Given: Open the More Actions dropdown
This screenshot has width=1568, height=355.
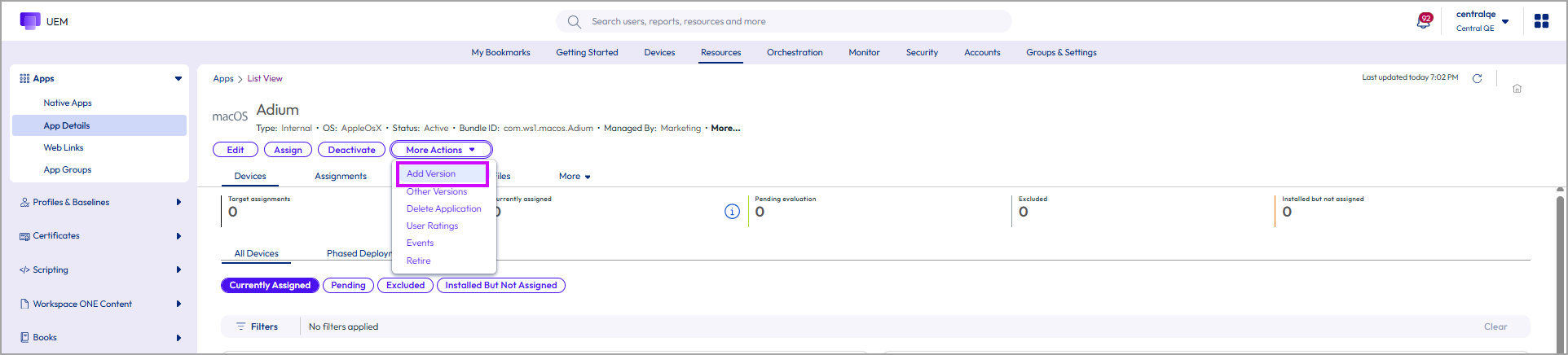Looking at the screenshot, I should point(441,150).
